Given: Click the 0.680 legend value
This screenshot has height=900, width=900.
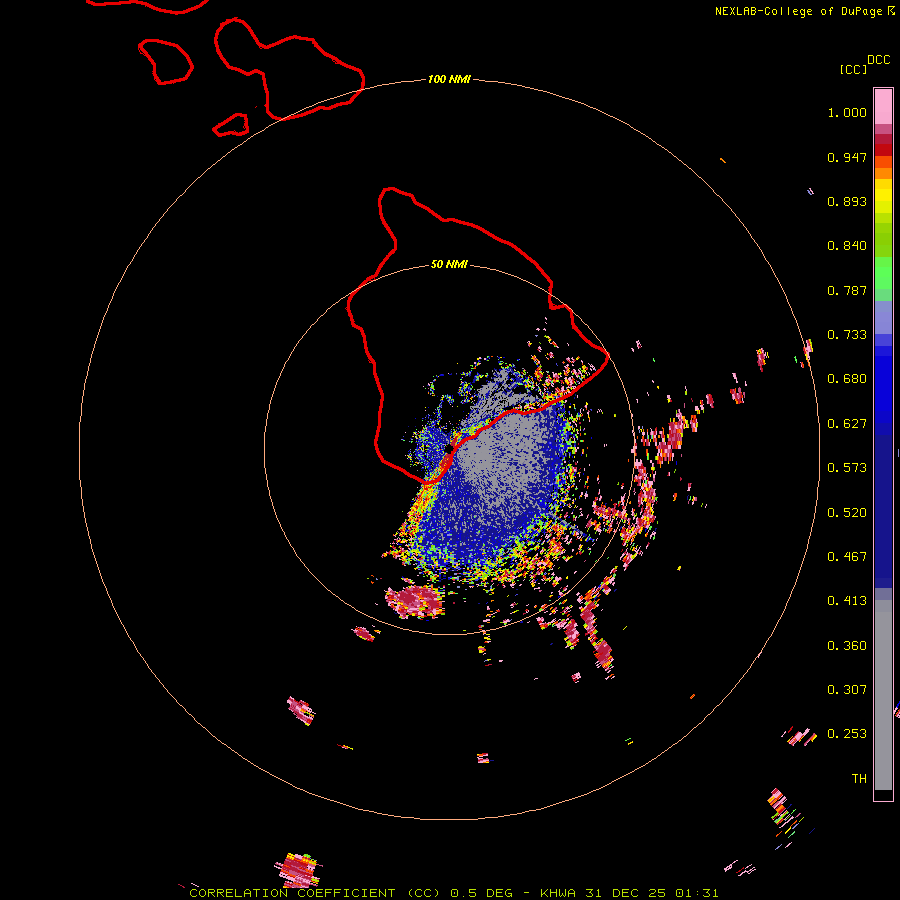Looking at the screenshot, I should [847, 379].
